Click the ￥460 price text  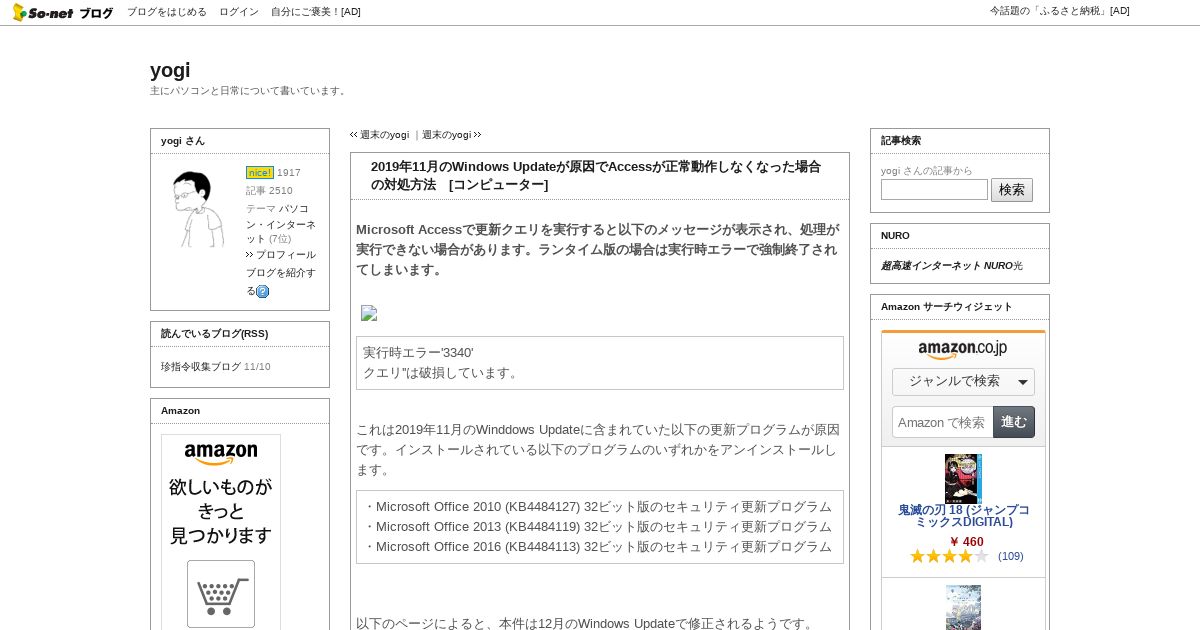click(x=966, y=542)
